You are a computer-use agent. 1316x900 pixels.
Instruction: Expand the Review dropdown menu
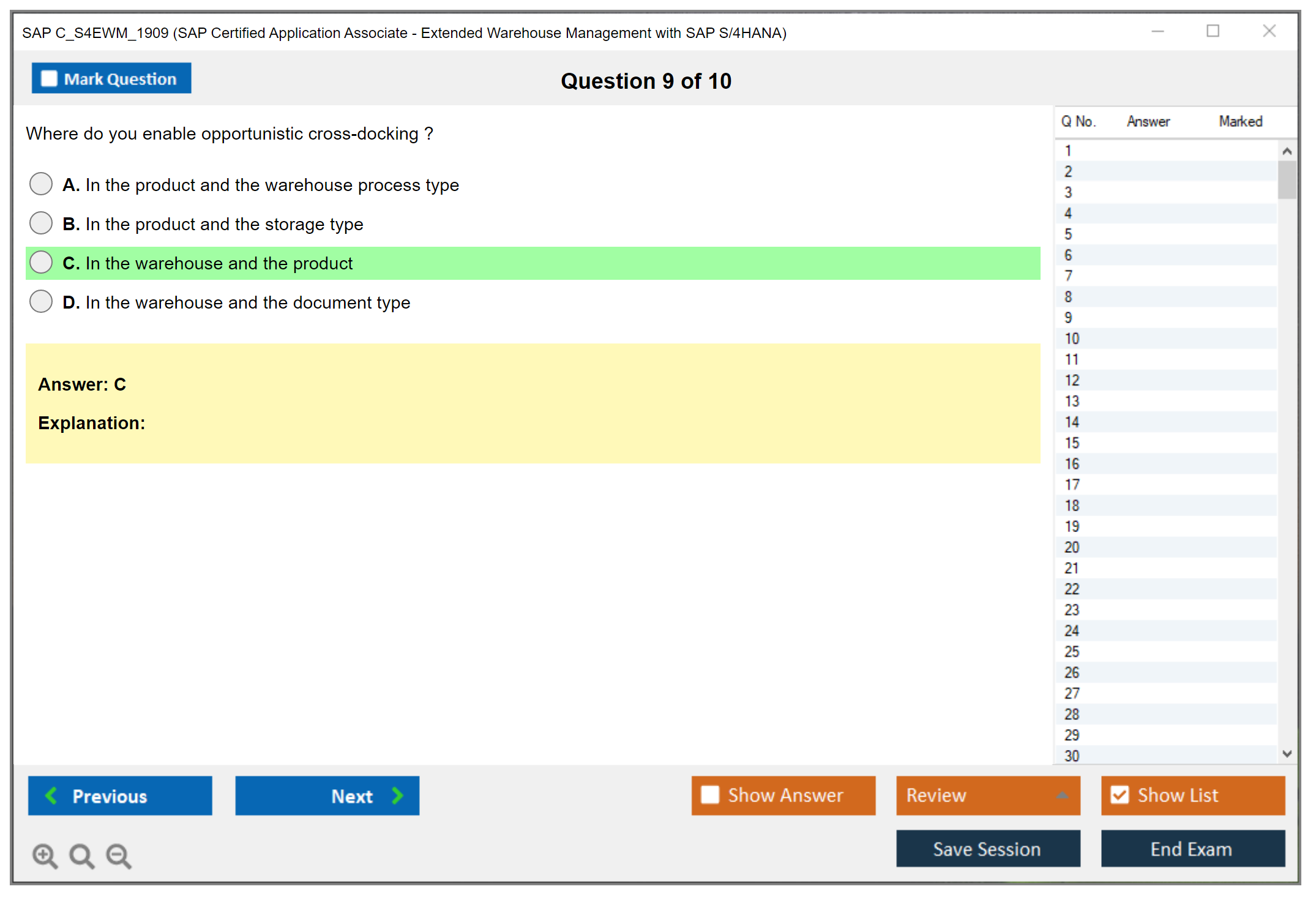1062,795
